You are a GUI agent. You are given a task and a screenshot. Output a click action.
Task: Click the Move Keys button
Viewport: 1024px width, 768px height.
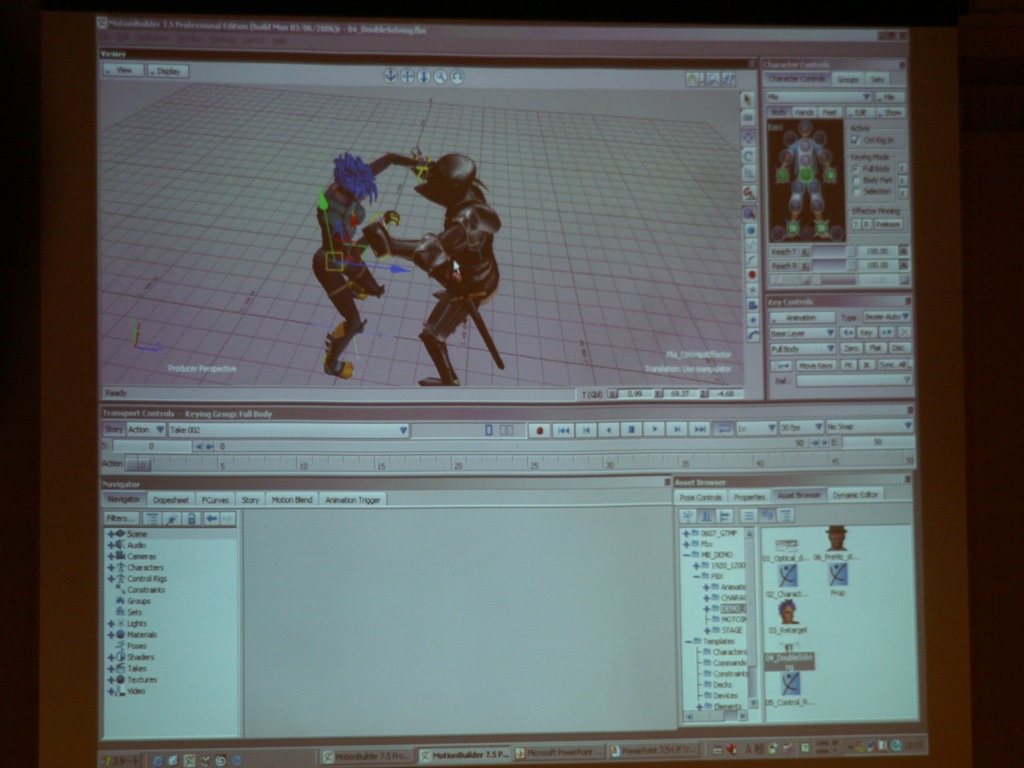click(x=815, y=365)
